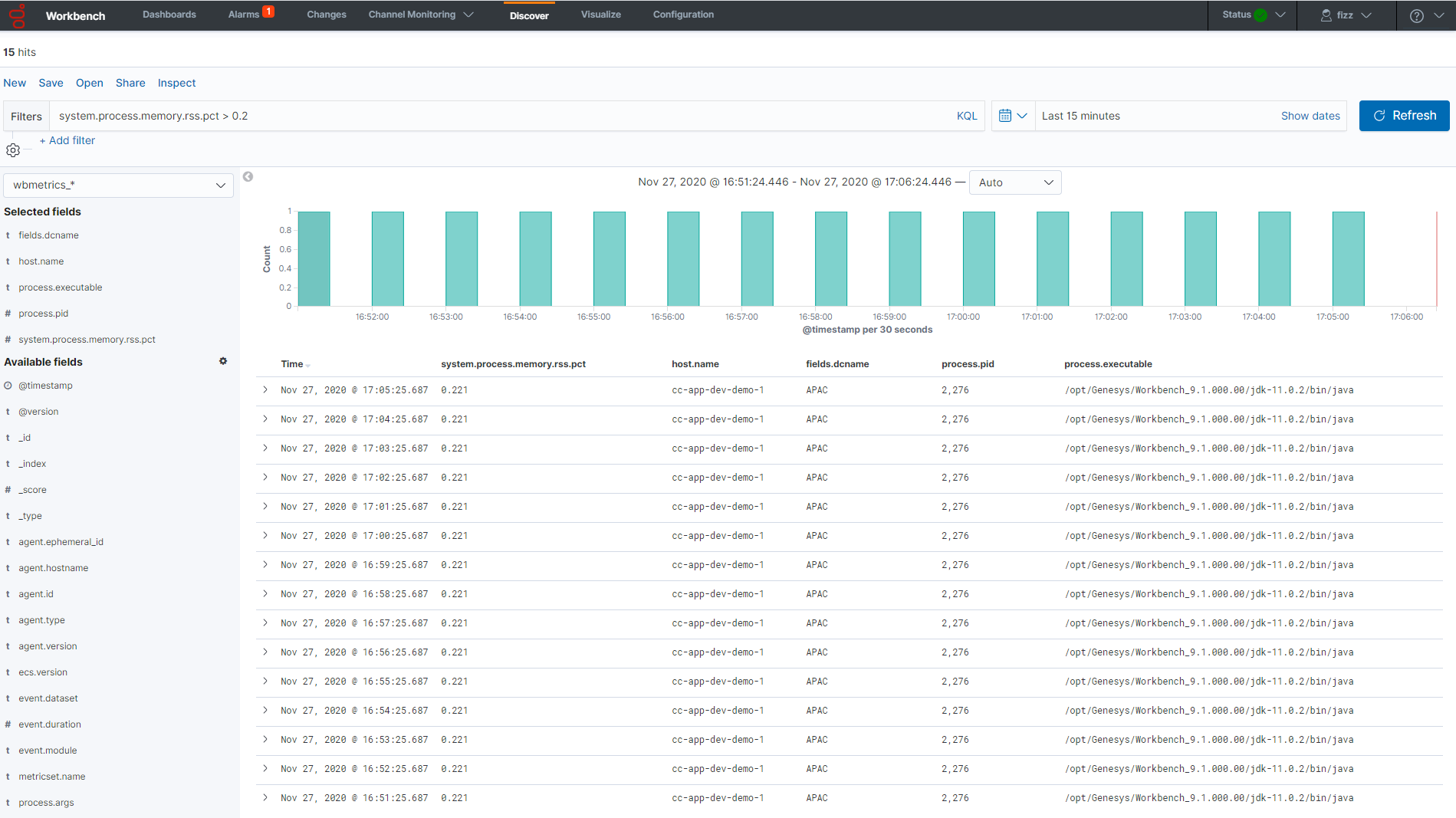Image resolution: width=1456 pixels, height=818 pixels.
Task: Toggle the KQL query language switcher
Action: pos(966,115)
